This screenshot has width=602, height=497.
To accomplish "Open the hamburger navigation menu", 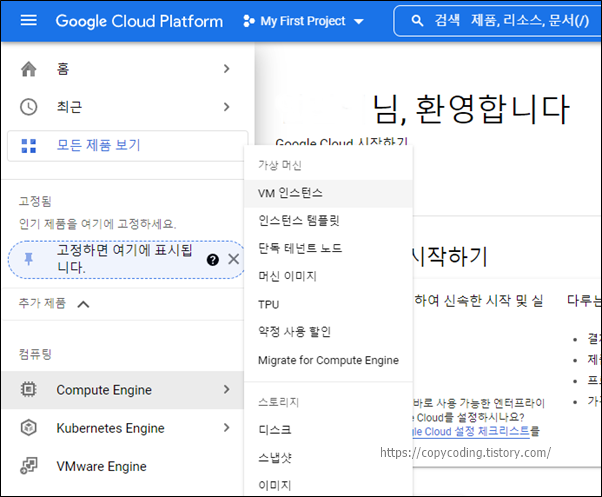I will (29, 20).
